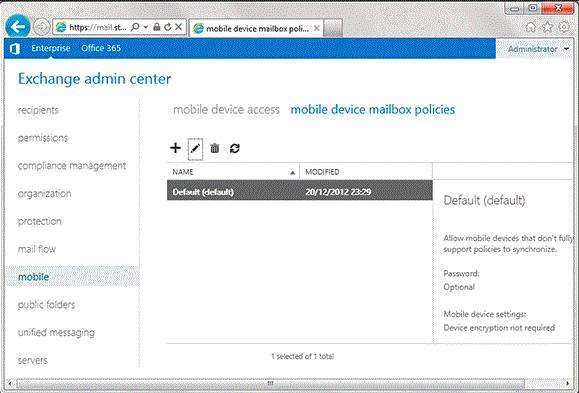Edit selected policy with pencil icon
The width and height of the screenshot is (579, 393).
pyautogui.click(x=195, y=149)
